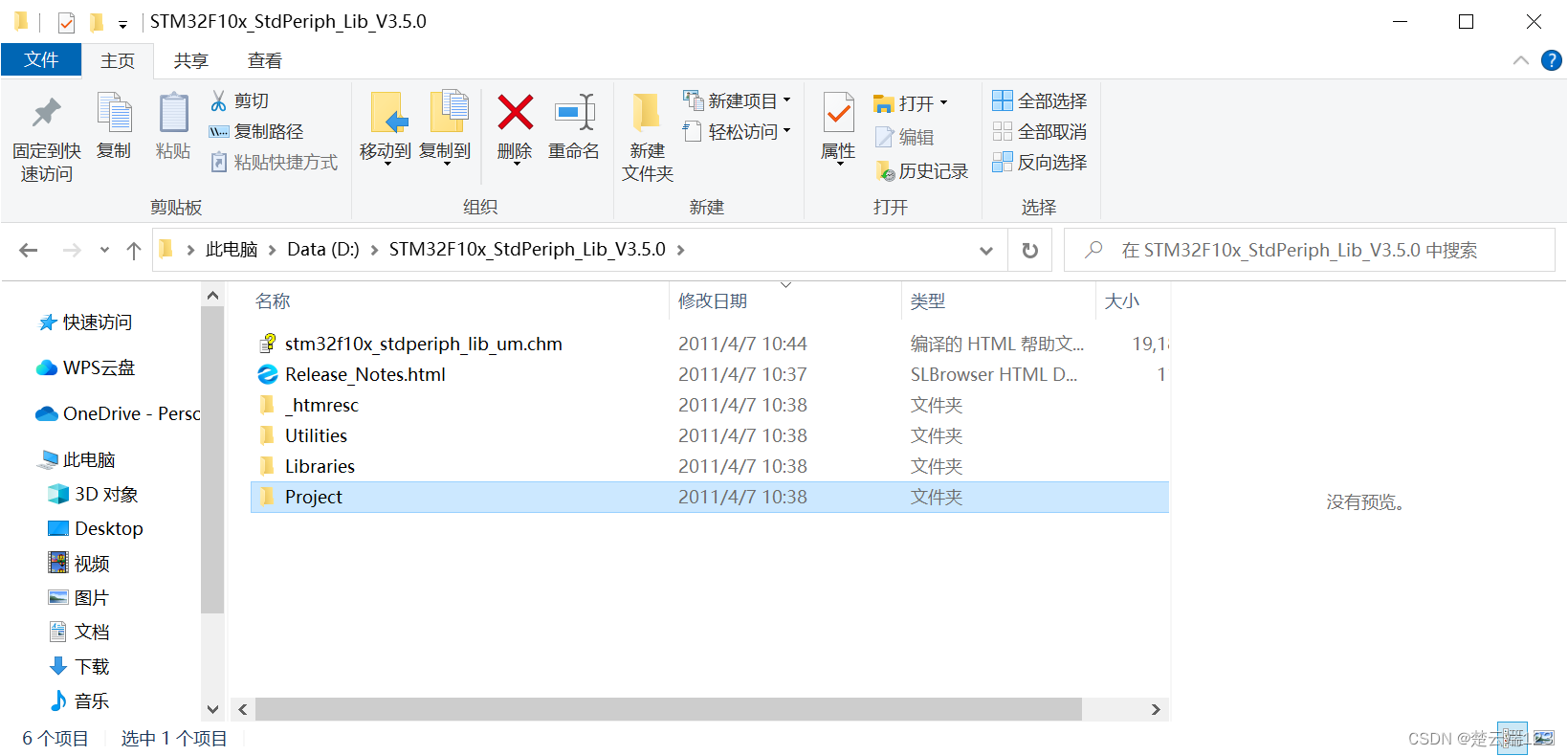
Task: Click Data (D:) in the breadcrumb
Action: [323, 250]
